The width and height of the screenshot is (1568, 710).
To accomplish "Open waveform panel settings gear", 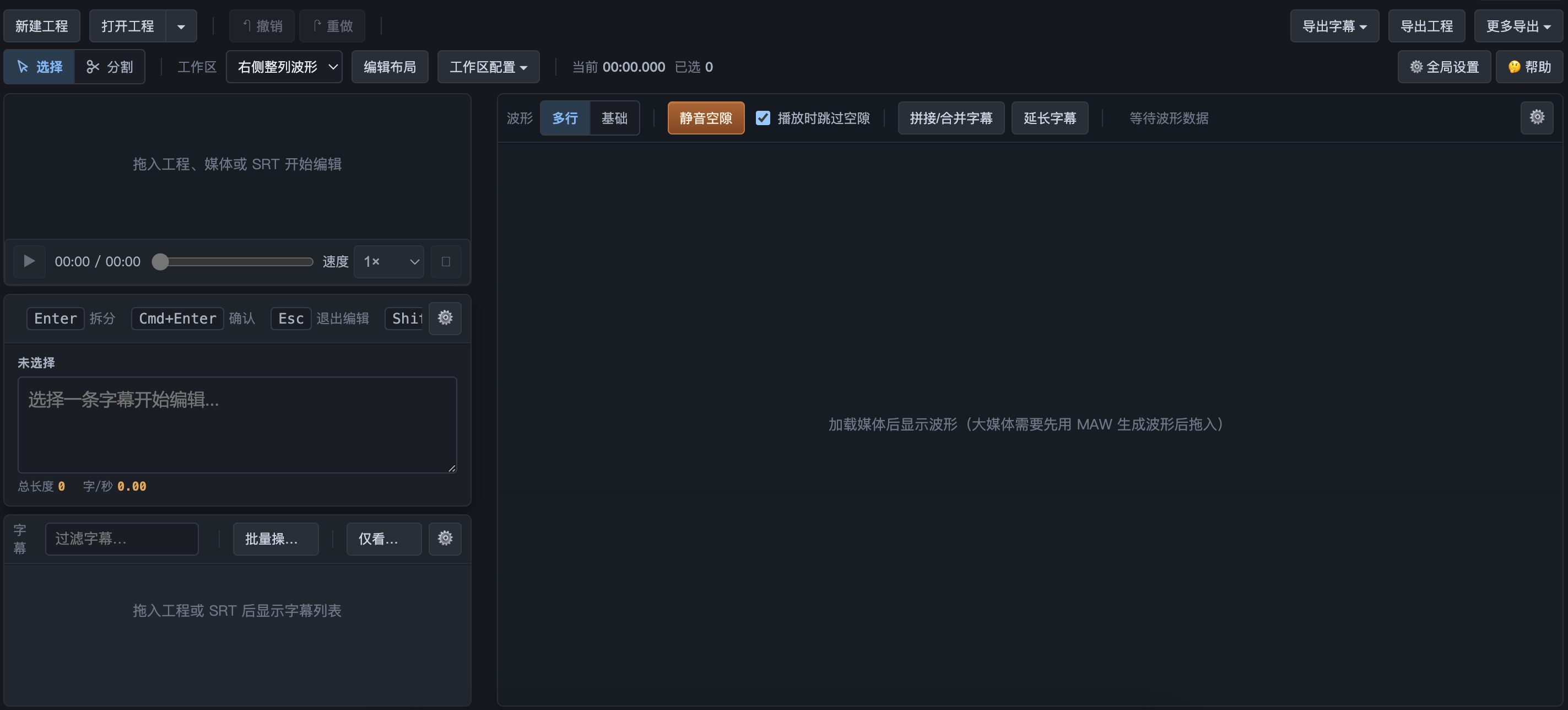I will tap(1537, 117).
